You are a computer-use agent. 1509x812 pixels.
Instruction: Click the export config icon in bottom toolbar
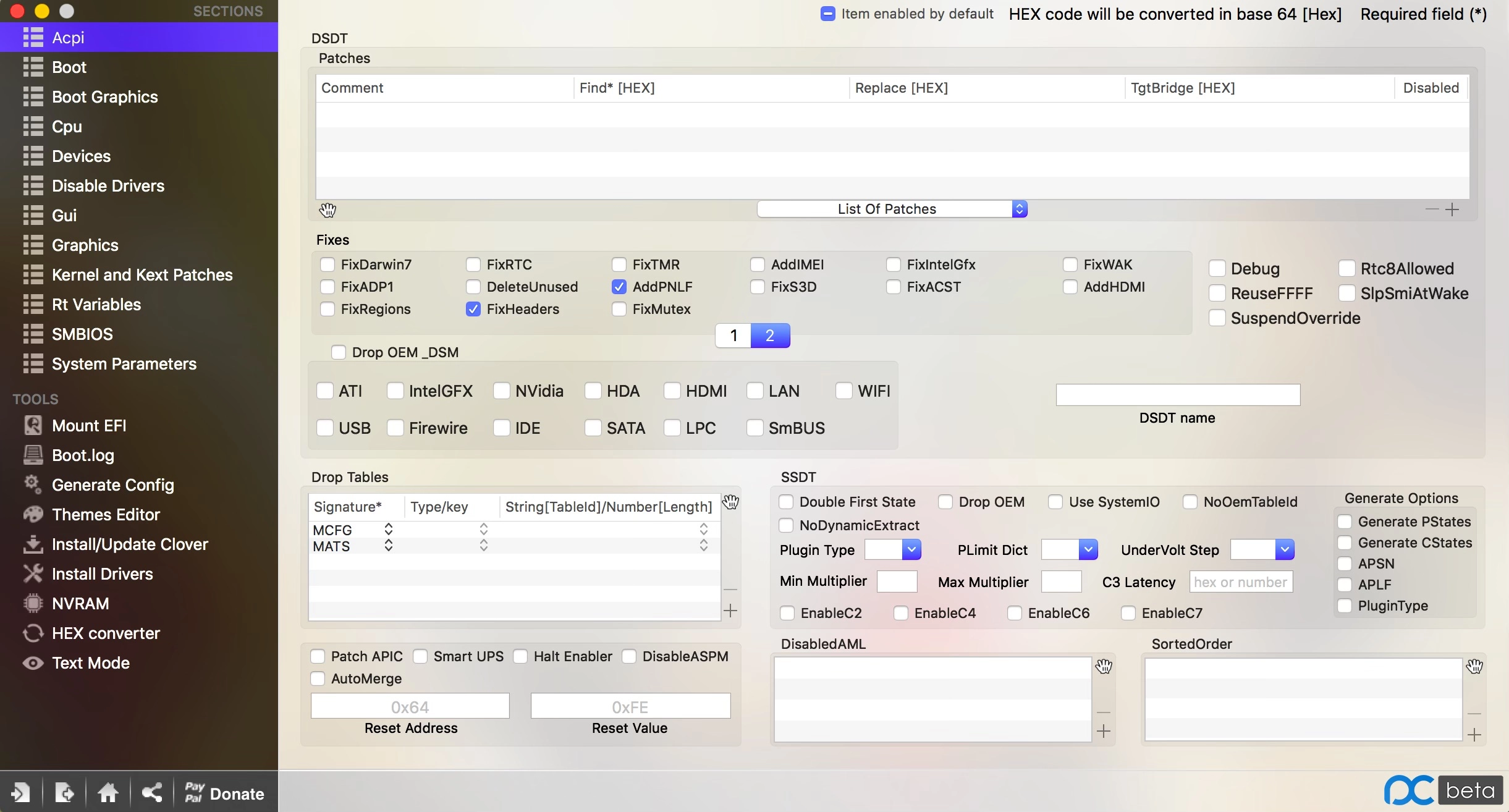coord(64,792)
